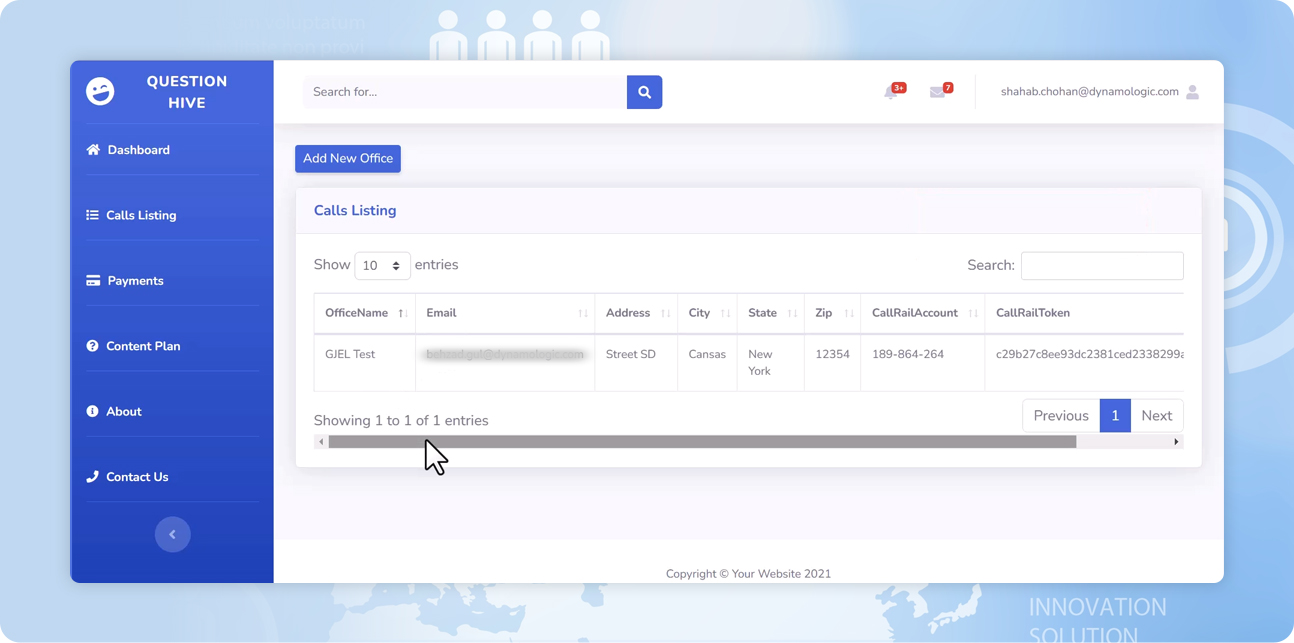Open the entries count dropdown
The height and width of the screenshot is (643, 1294).
(382, 266)
